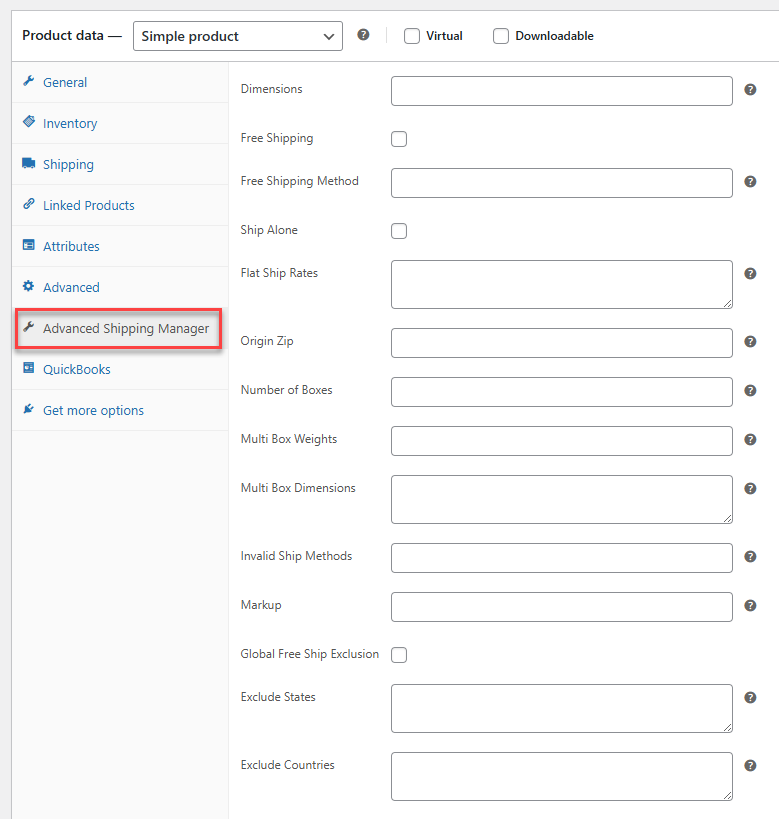
Task: Click into the Dimensions field
Action: point(562,91)
